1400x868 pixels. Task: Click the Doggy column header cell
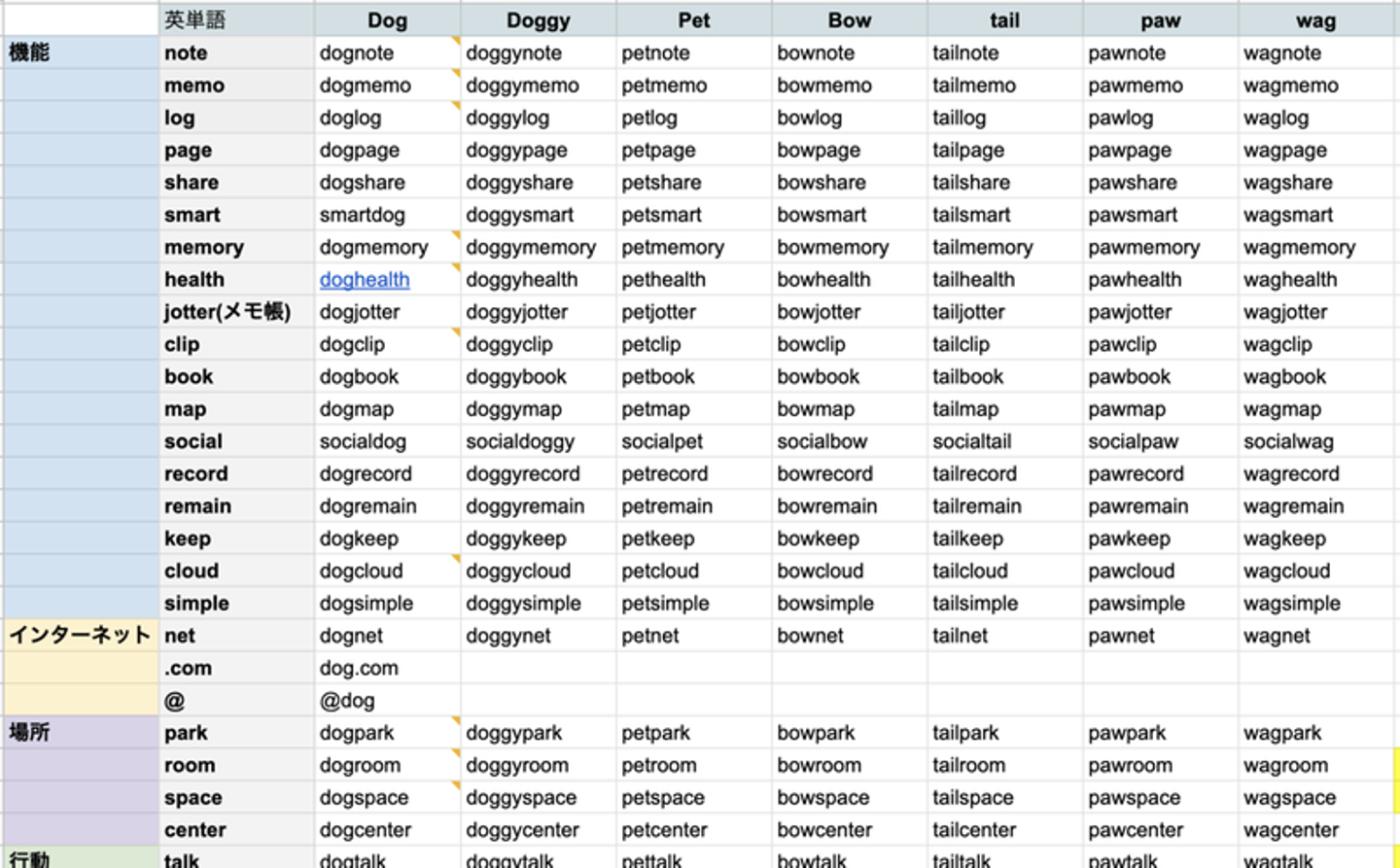click(538, 20)
